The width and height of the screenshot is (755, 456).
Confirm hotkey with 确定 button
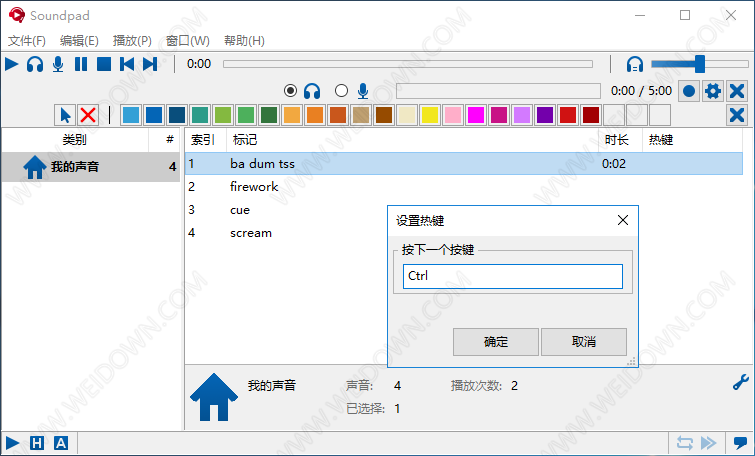495,342
